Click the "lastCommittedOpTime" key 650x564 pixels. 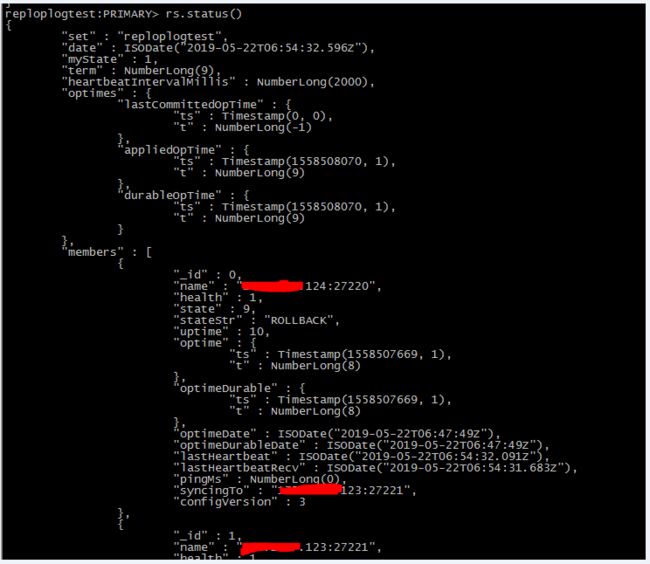tap(190, 104)
